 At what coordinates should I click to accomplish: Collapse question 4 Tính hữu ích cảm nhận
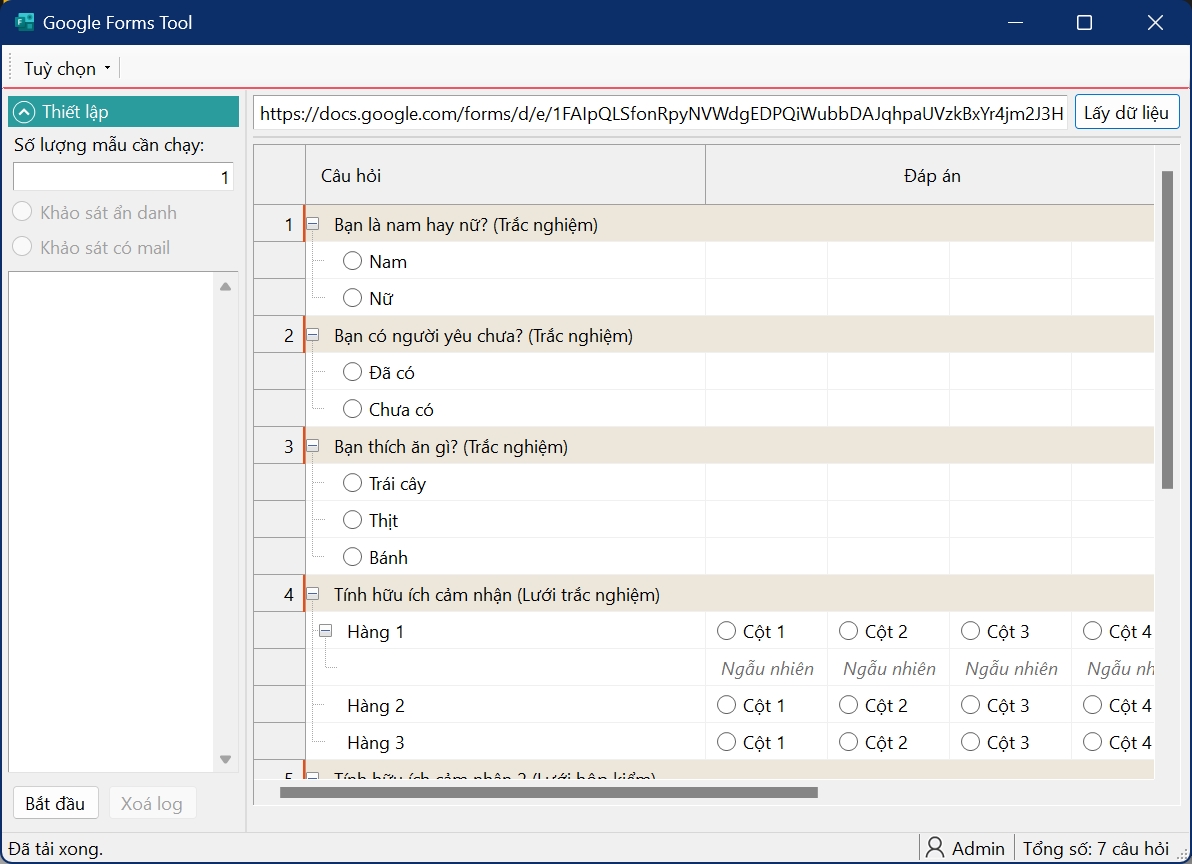tap(312, 594)
